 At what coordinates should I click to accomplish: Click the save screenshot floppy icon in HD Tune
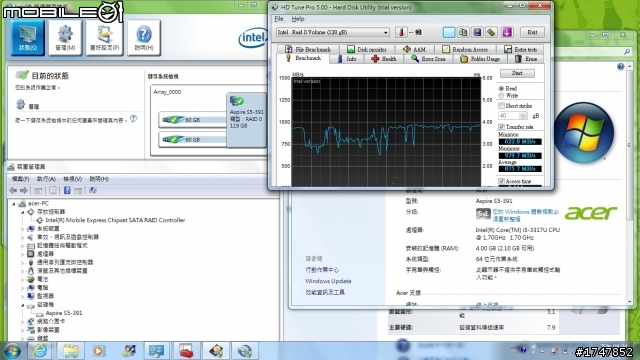pos(477,32)
